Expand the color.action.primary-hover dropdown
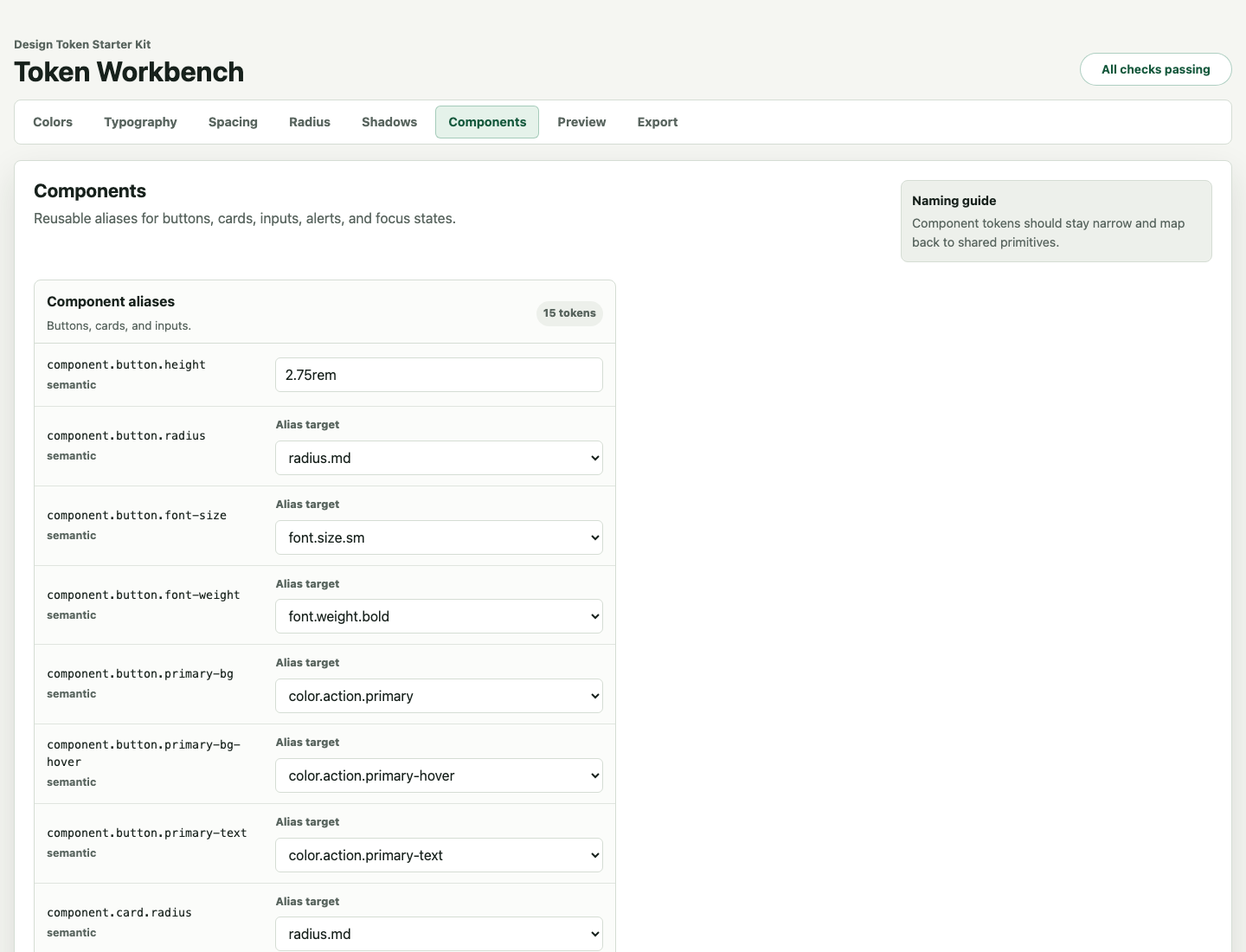Screen dimensions: 1246x952 pyautogui.click(x=439, y=775)
